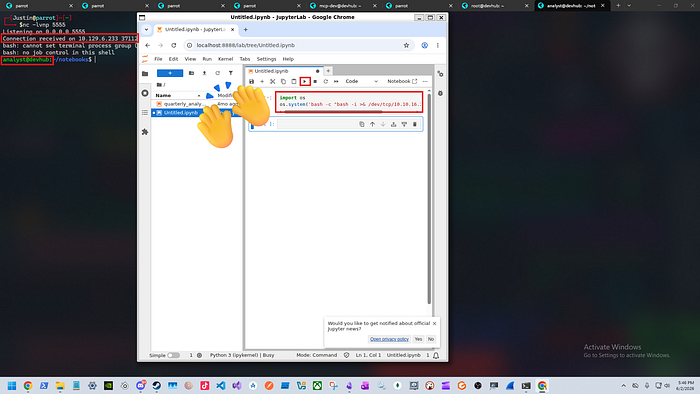Image resolution: width=700 pixels, height=394 pixels.
Task: Open the Chrome three-dot menu
Action: [x=438, y=45]
